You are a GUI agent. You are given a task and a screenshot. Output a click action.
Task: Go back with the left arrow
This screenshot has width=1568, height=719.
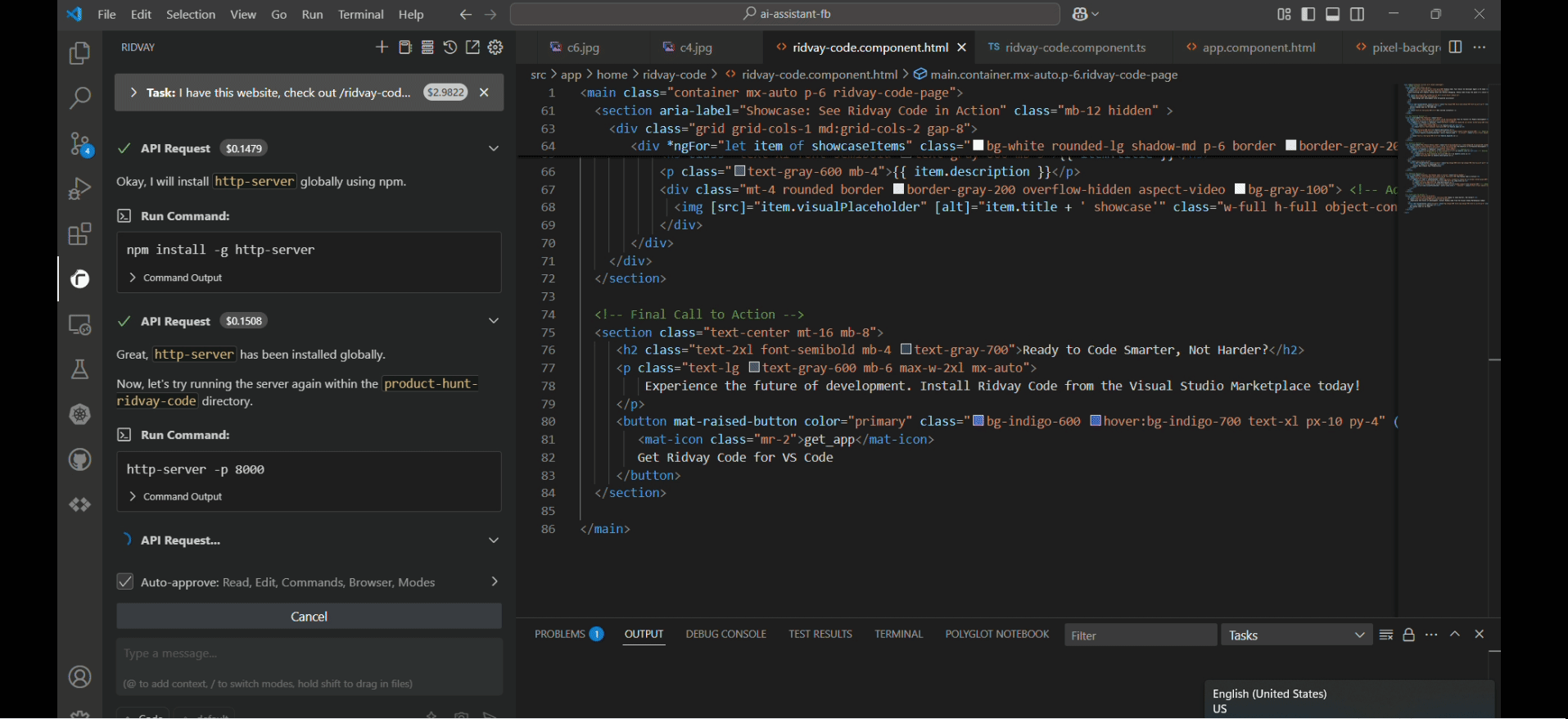[465, 14]
